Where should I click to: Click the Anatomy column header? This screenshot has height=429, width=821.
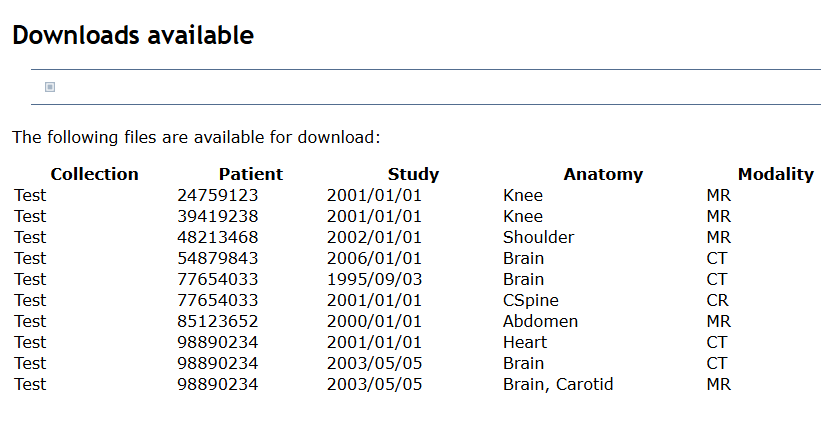[x=603, y=174]
